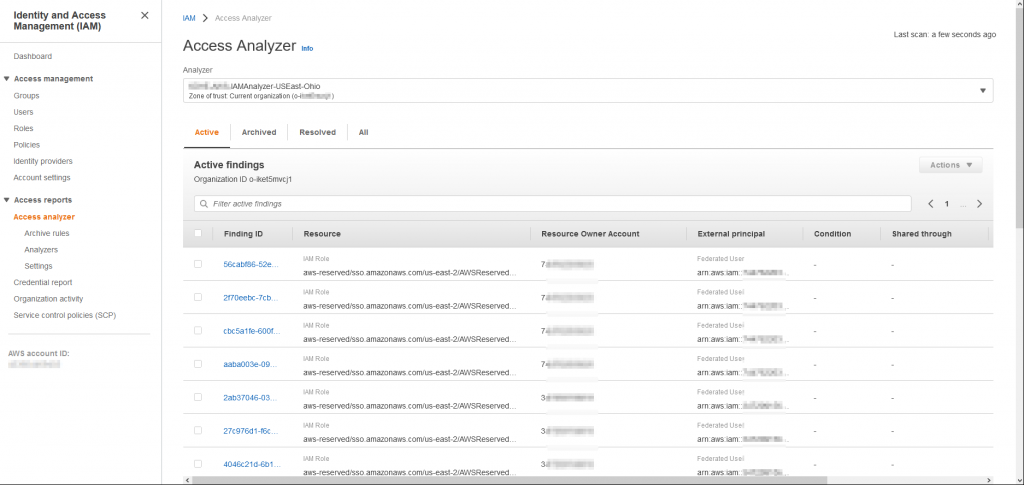Check the box for finding 56cabf86-52e
Image resolution: width=1024 pixels, height=485 pixels.
click(x=198, y=264)
